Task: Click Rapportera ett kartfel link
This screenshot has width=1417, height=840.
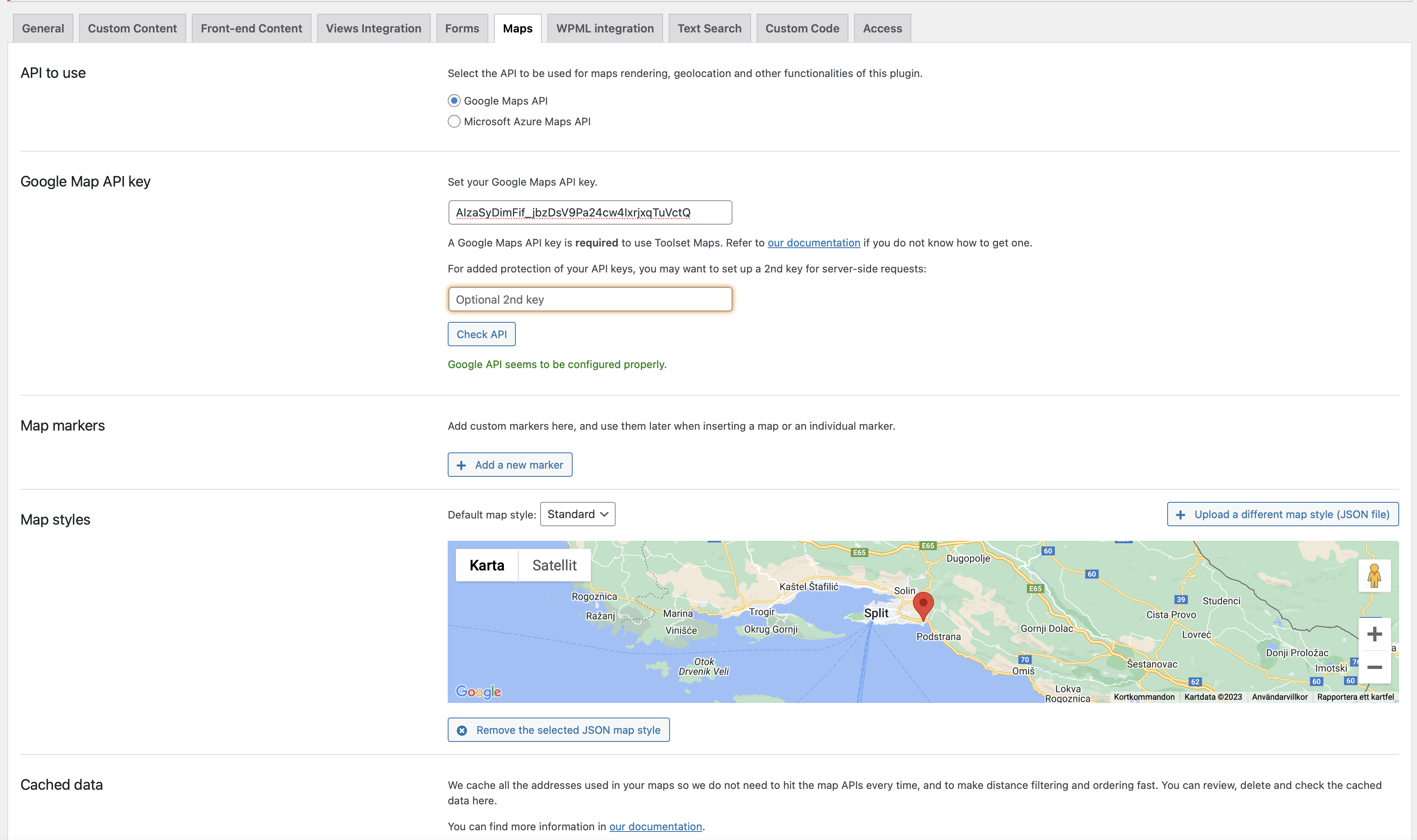Action: click(1355, 697)
